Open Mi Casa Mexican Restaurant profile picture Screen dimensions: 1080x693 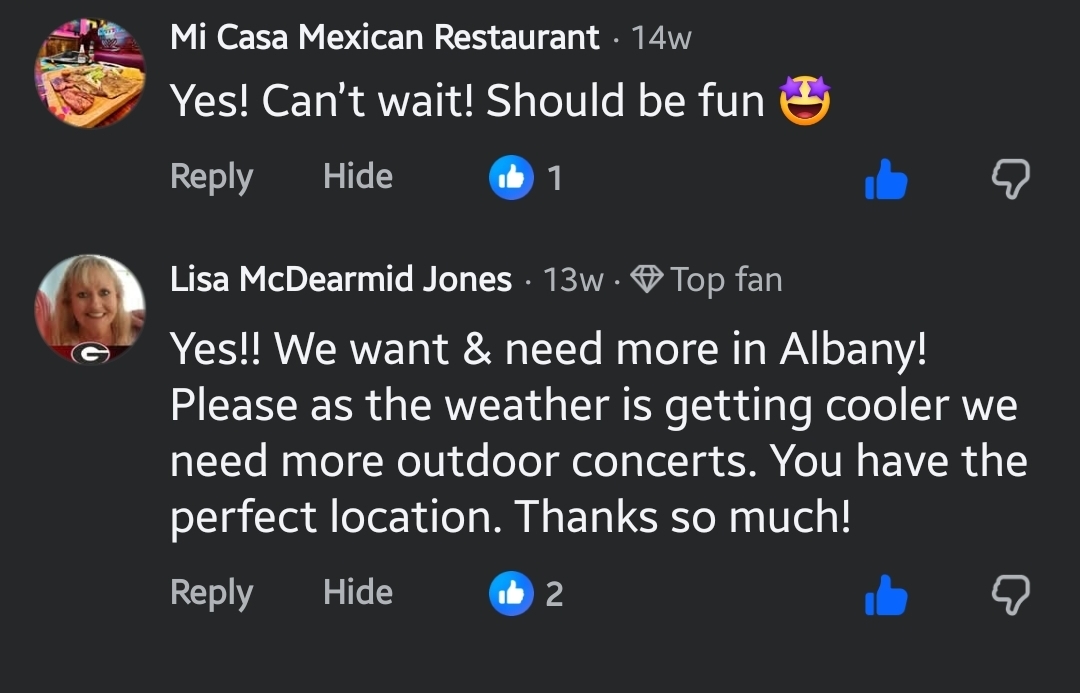90,73
